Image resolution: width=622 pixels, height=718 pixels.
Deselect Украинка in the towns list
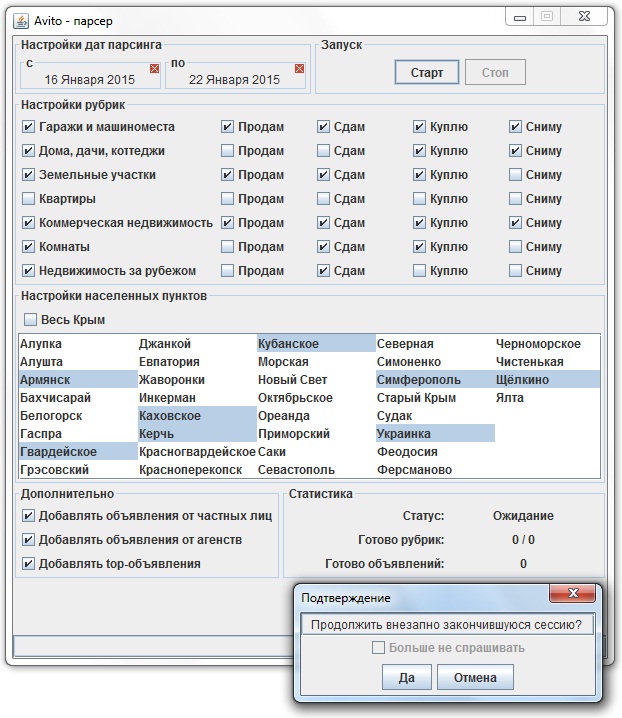pyautogui.click(x=436, y=434)
